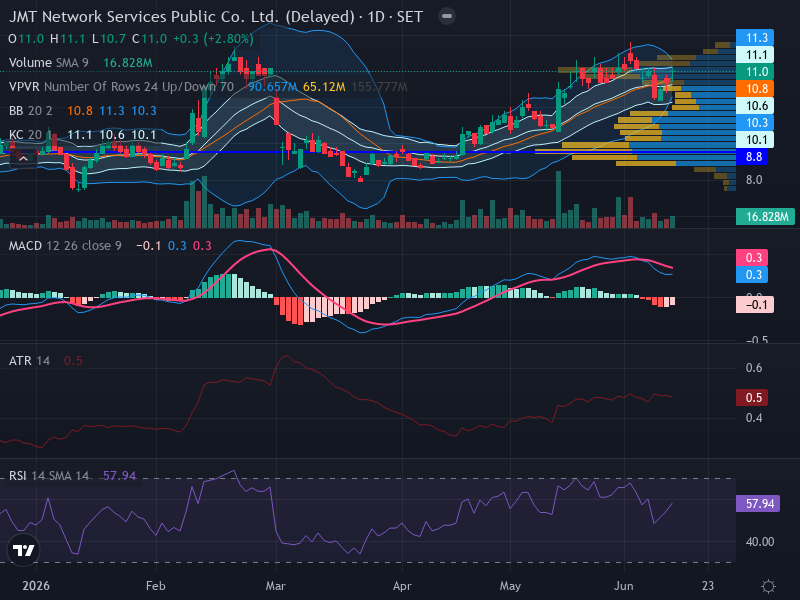Click the symbol status indicator next to SET
Viewport: 800px width, 600px height.
pos(447,16)
